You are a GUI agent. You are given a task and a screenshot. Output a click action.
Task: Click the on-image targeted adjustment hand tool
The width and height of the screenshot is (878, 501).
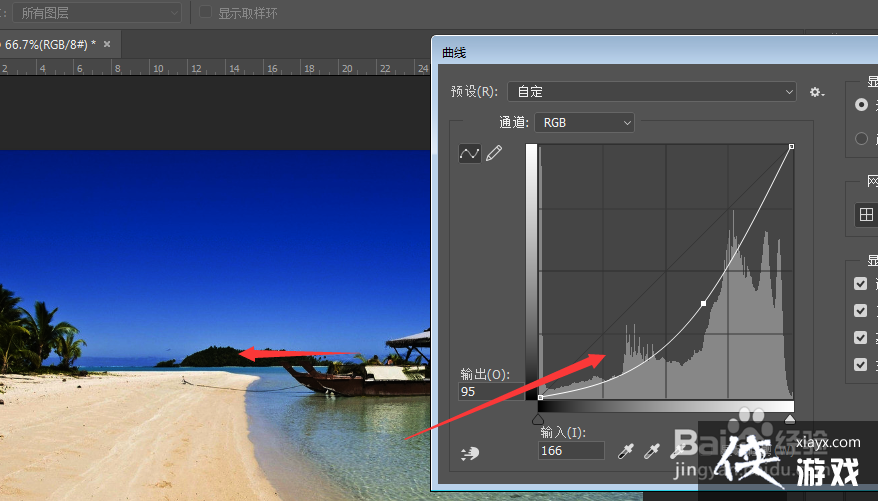(470, 453)
